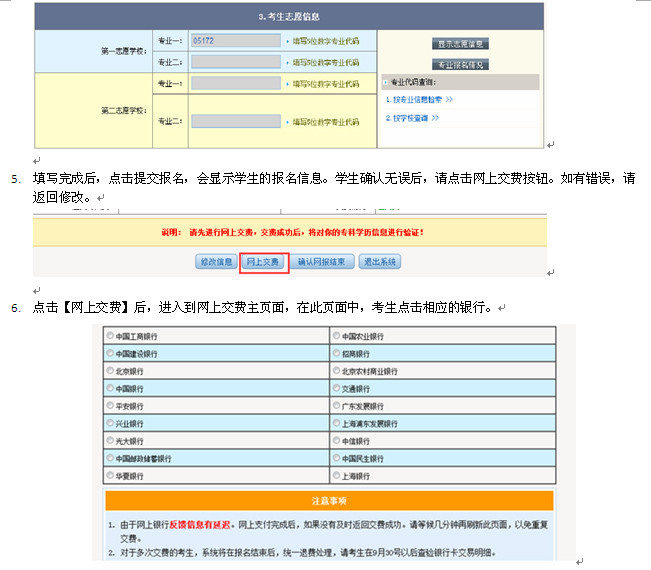The image size is (651, 570).
Task: Click first-choice 专业一 field containing 05172
Action: pos(235,41)
